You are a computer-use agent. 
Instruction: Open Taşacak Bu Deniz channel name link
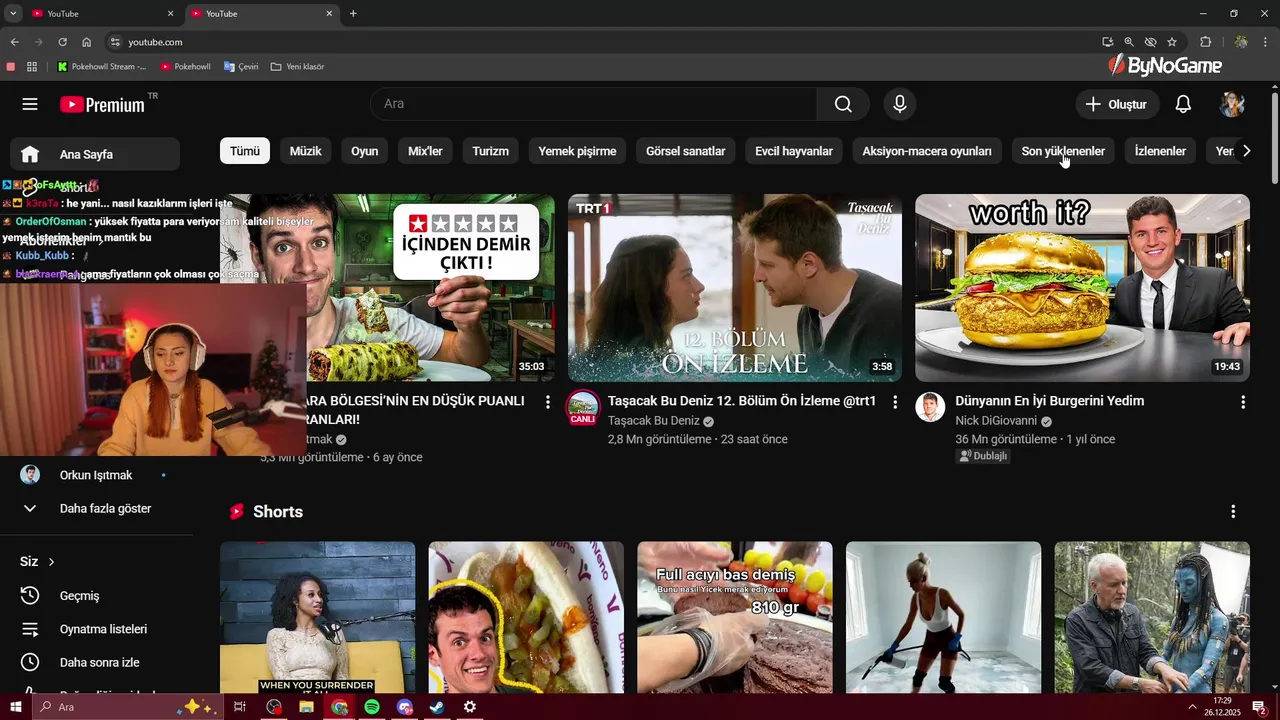pos(654,421)
